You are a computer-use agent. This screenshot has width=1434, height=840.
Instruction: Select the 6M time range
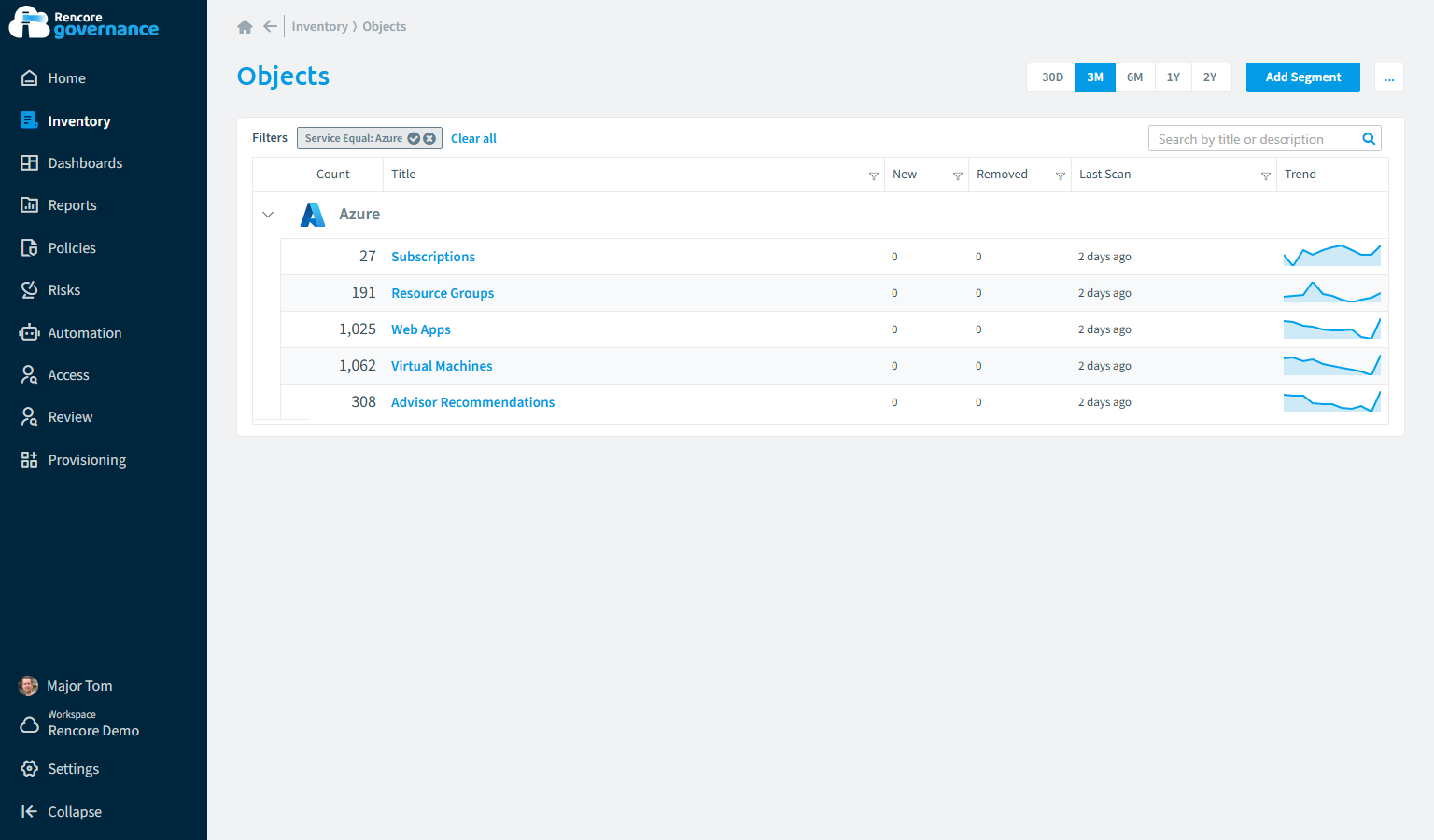click(1135, 77)
